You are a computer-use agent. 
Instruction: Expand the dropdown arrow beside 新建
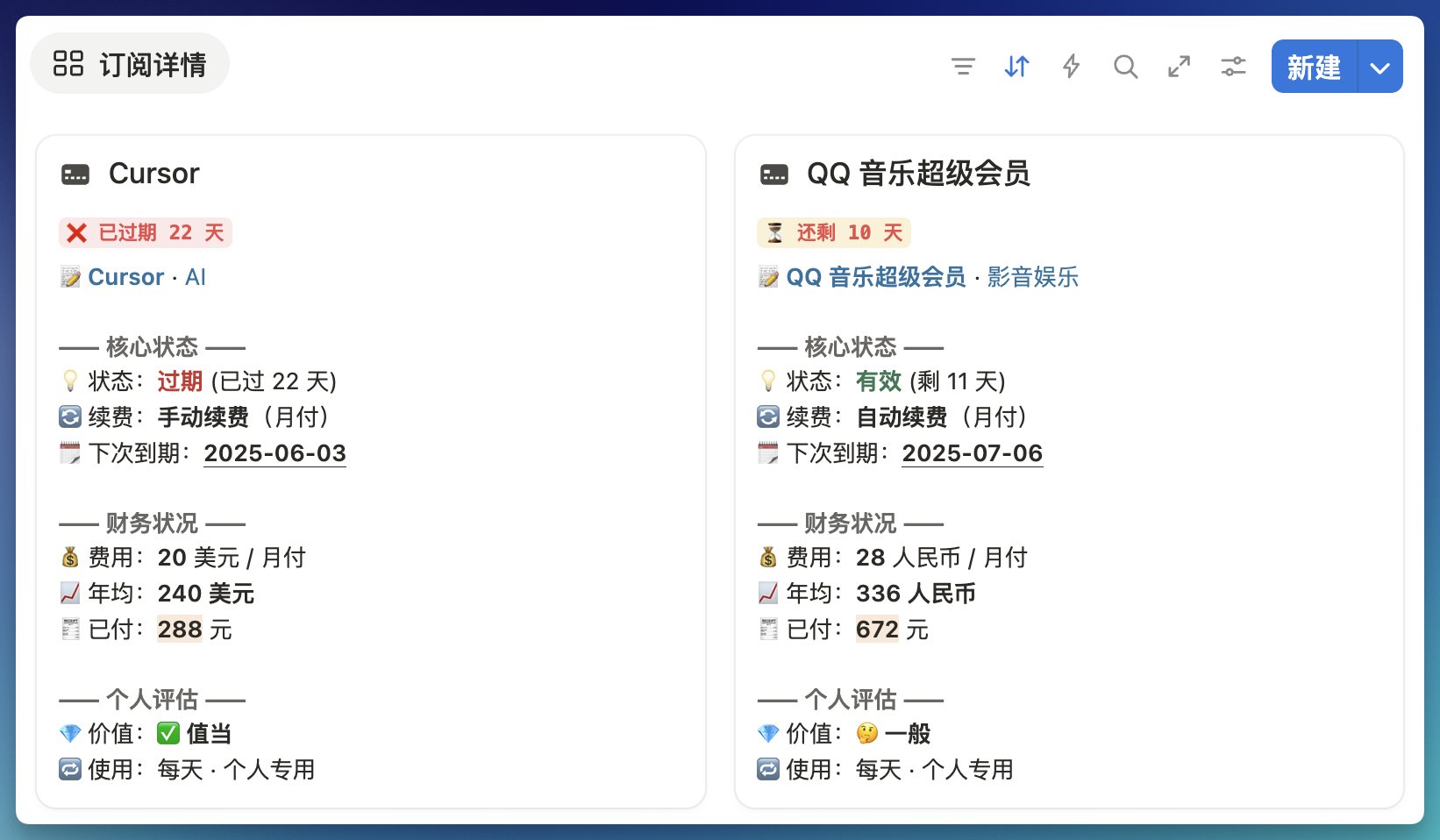tap(1380, 68)
